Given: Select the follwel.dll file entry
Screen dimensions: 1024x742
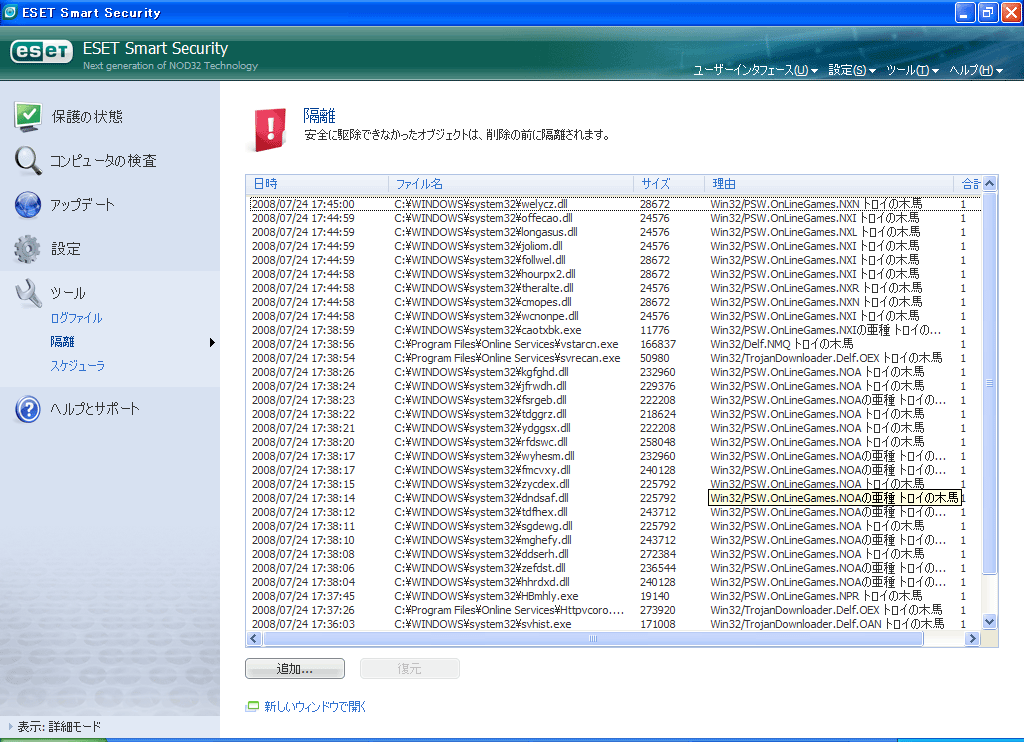Looking at the screenshot, I should pyautogui.click(x=479, y=260).
